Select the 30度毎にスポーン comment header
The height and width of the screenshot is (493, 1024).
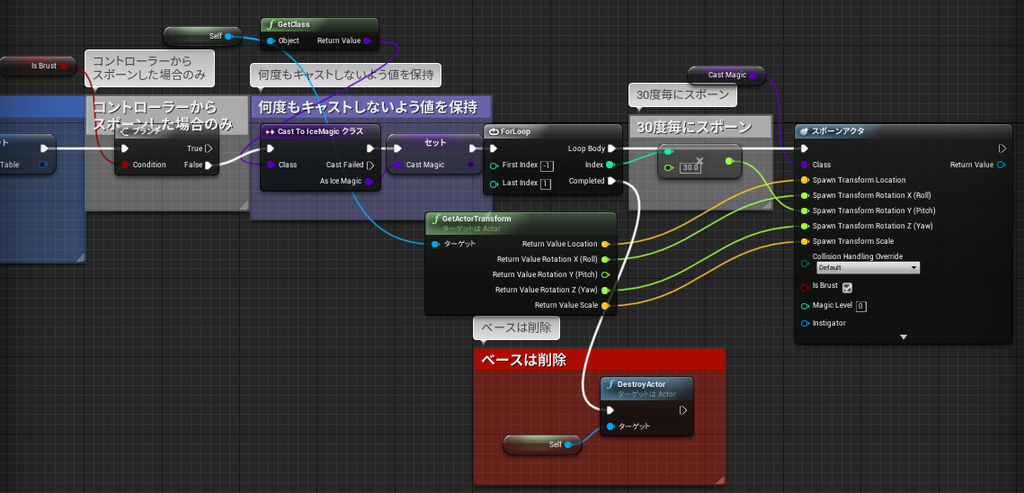(699, 127)
